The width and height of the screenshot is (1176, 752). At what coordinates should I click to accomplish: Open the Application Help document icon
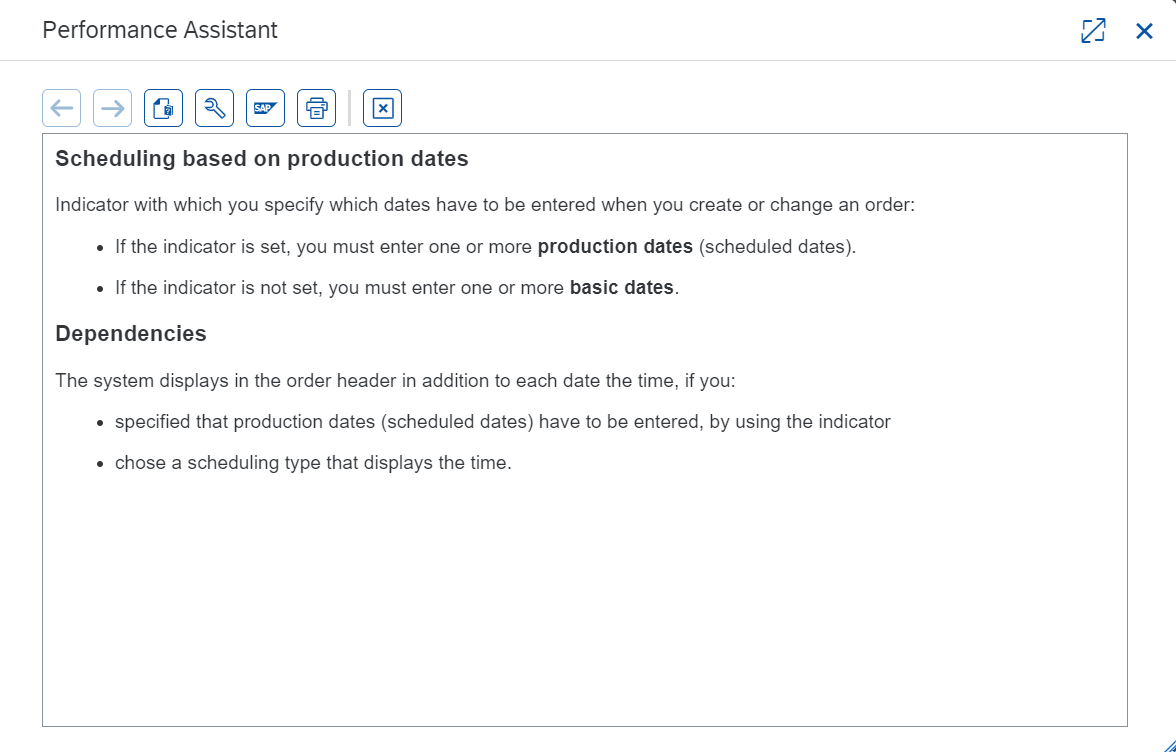[164, 108]
